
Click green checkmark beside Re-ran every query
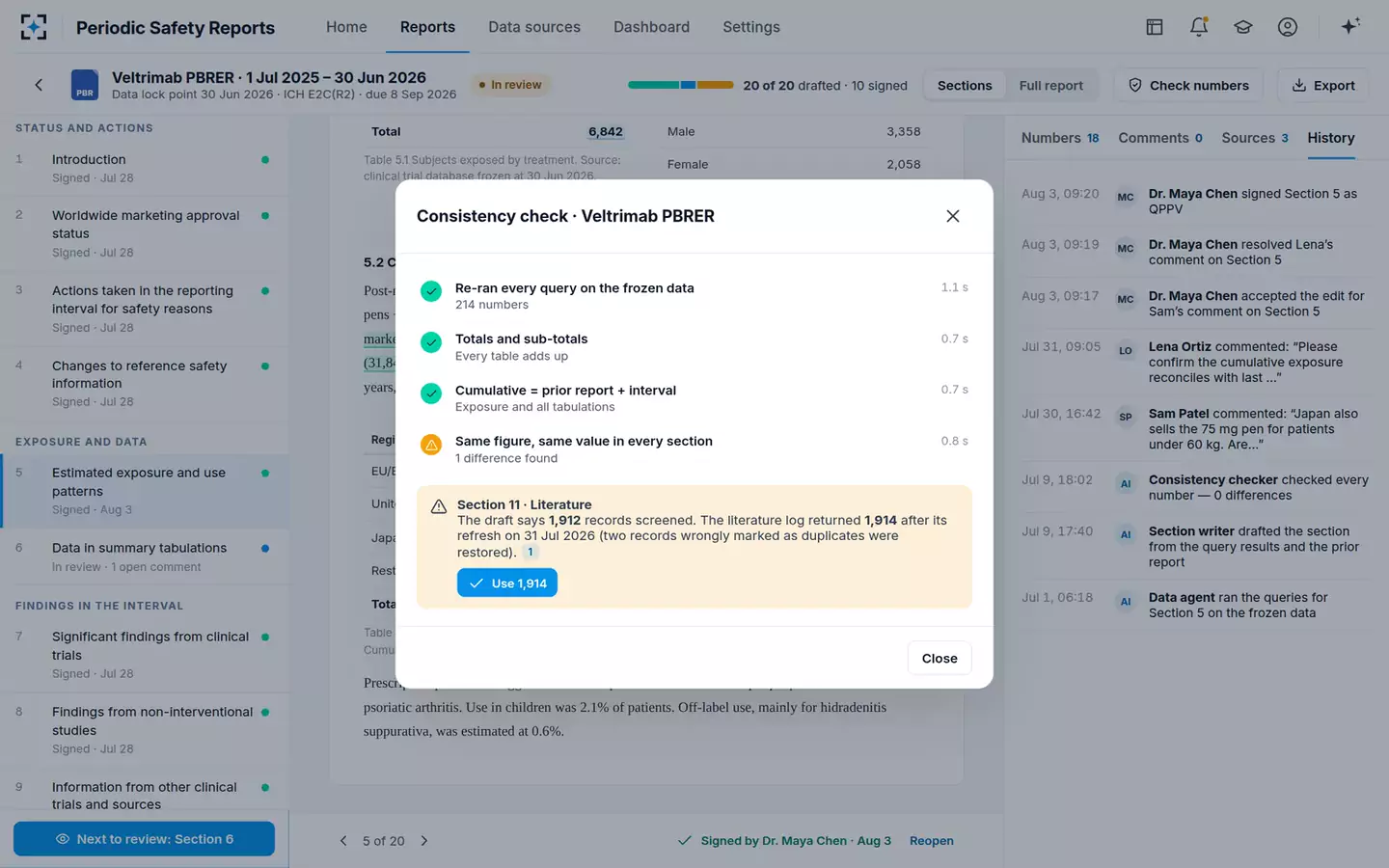click(x=431, y=291)
